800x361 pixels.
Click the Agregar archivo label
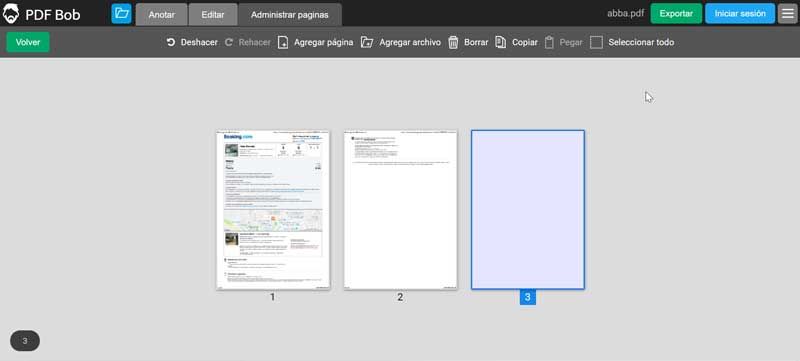click(410, 42)
